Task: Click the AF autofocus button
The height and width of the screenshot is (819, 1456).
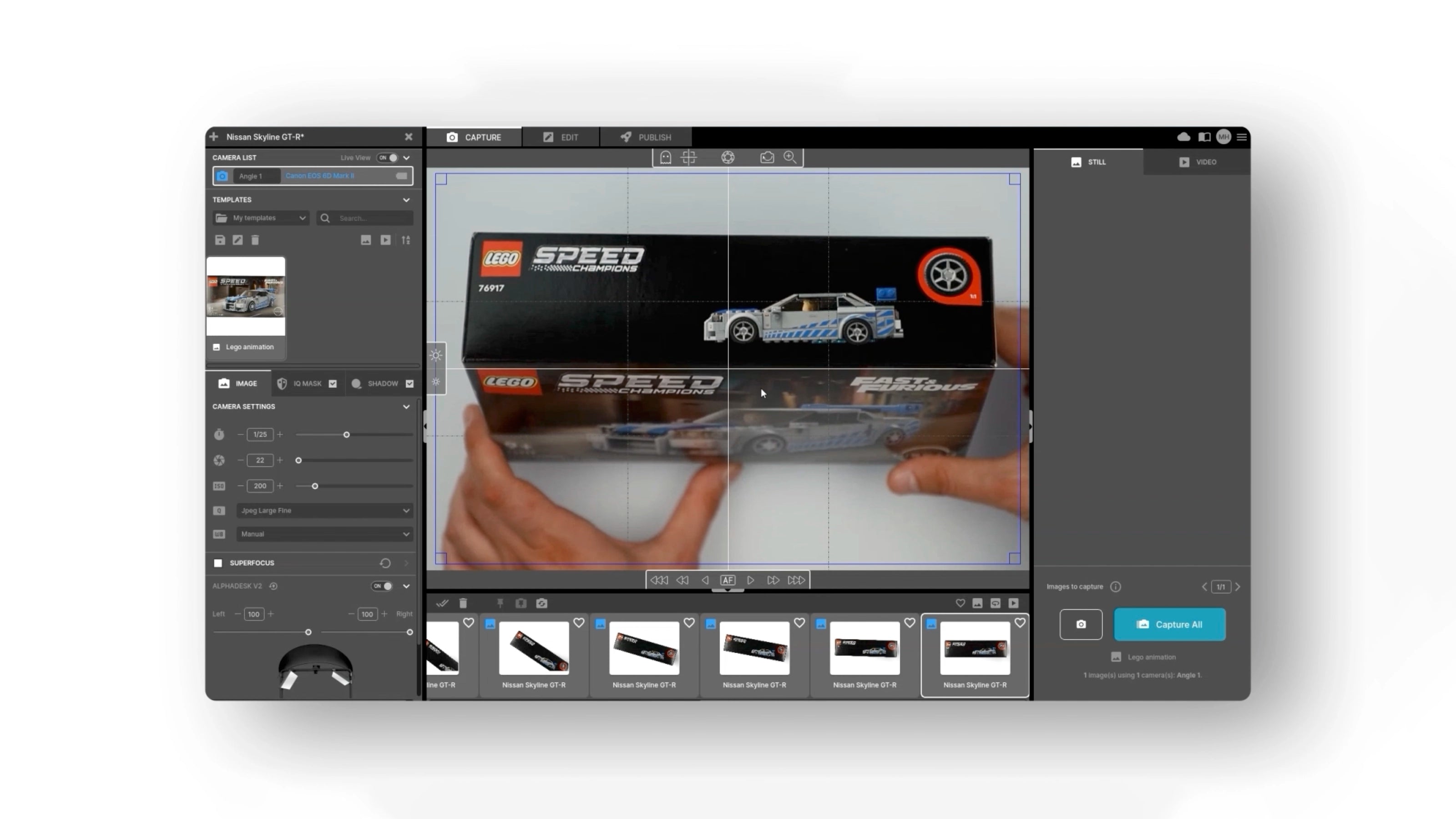Action: 728,580
